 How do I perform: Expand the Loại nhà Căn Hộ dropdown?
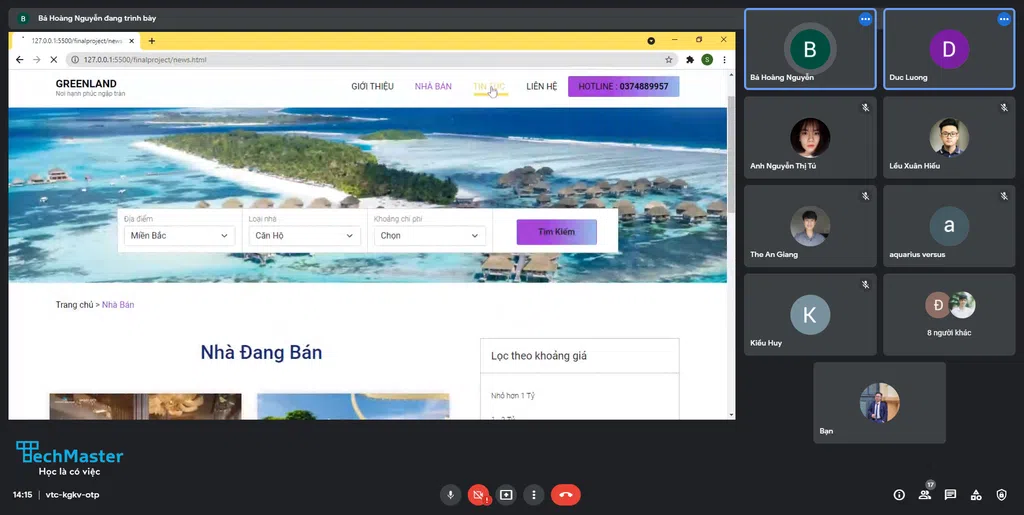[304, 236]
